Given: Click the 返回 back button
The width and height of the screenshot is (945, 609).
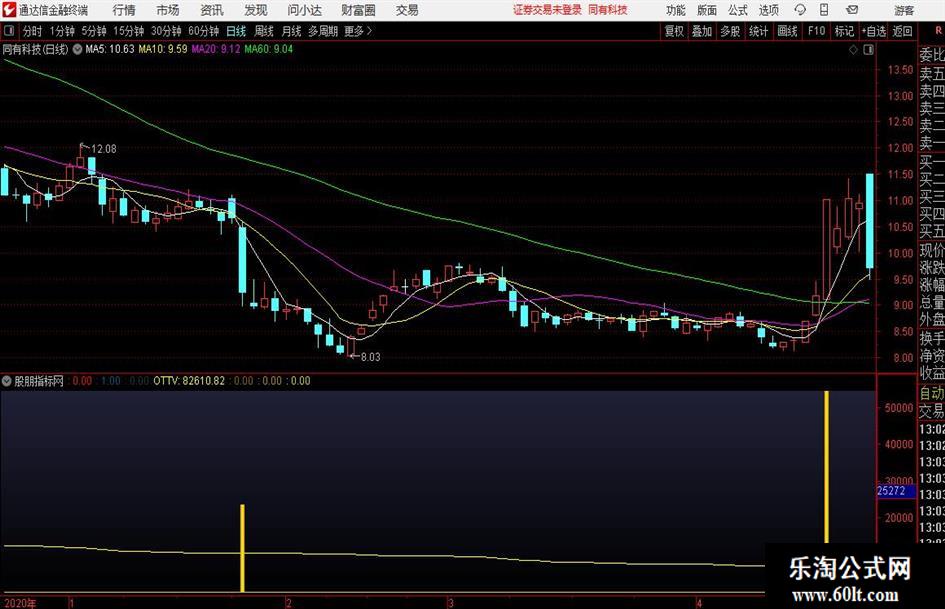Looking at the screenshot, I should (x=902, y=31).
